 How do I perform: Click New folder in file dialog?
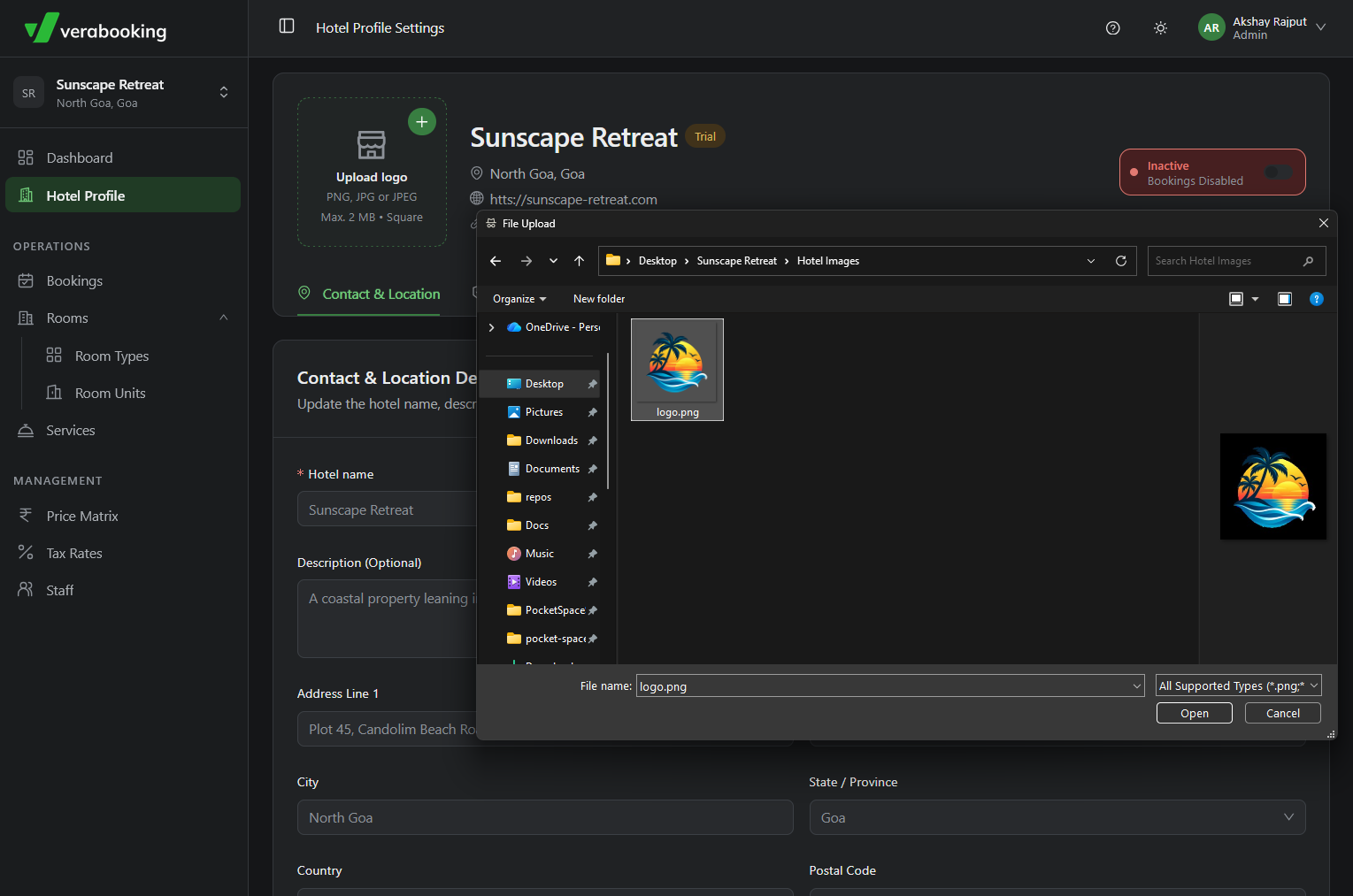pos(599,299)
